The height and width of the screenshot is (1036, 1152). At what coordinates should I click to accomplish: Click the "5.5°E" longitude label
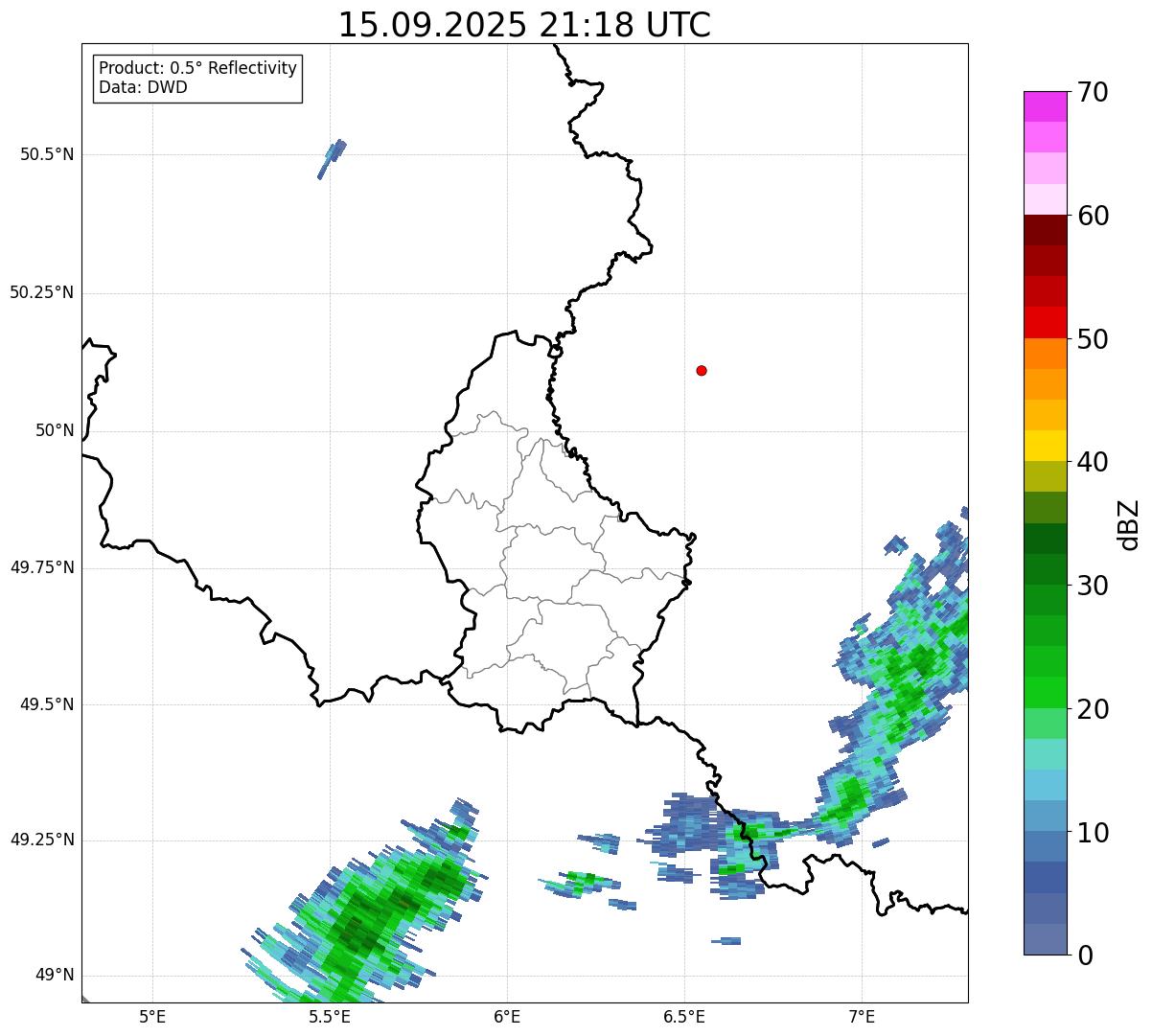[x=330, y=1016]
